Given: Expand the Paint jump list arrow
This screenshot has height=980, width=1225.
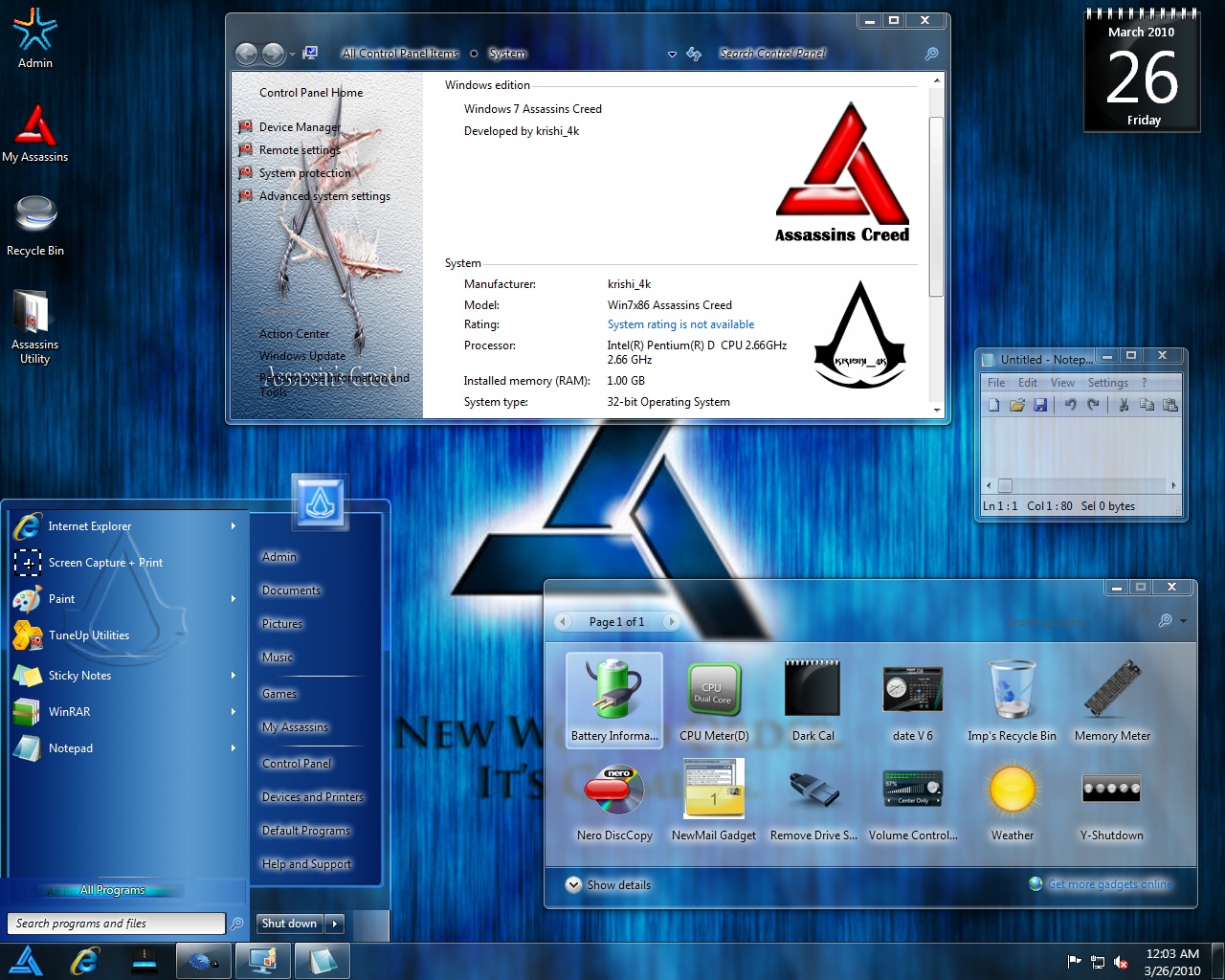Looking at the screenshot, I should [233, 598].
